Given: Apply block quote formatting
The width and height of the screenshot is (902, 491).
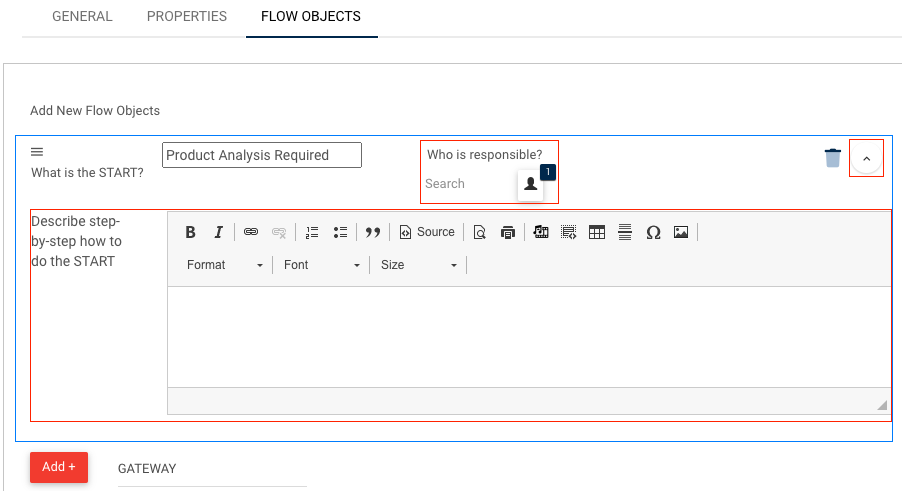Looking at the screenshot, I should click(x=373, y=232).
